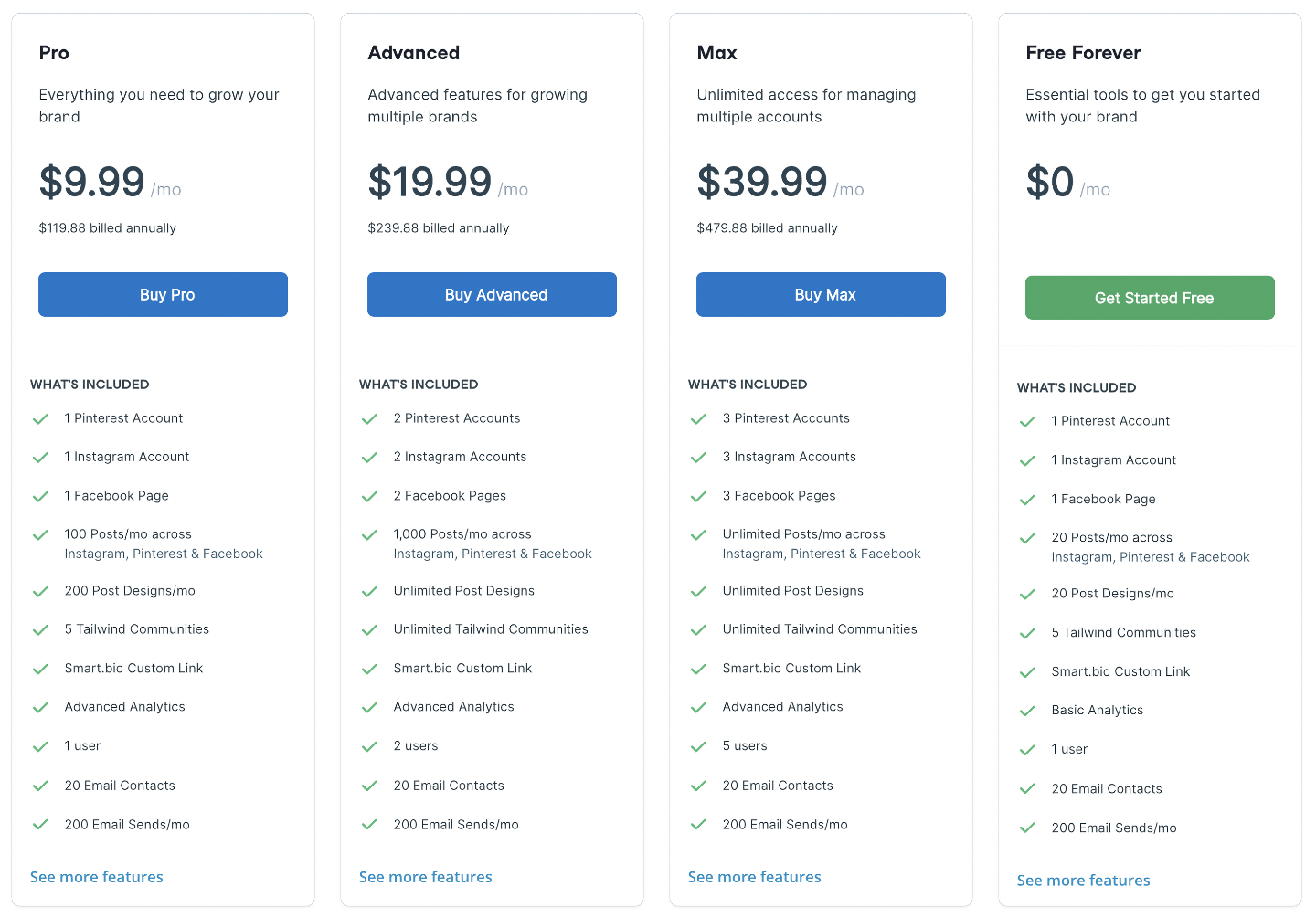The image size is (1316, 918).
Task: Click checkmark next to 20 Post Designs/mo
Action: tap(1027, 595)
